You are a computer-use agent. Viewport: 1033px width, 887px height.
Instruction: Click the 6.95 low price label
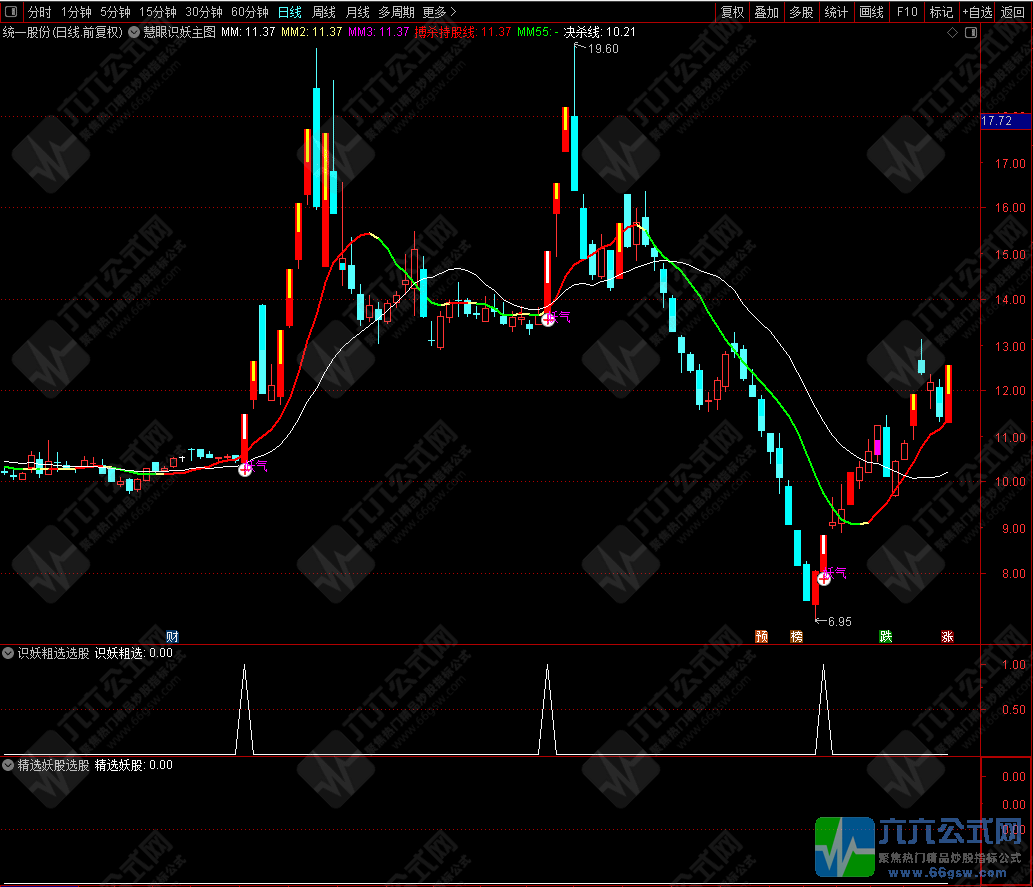point(839,621)
